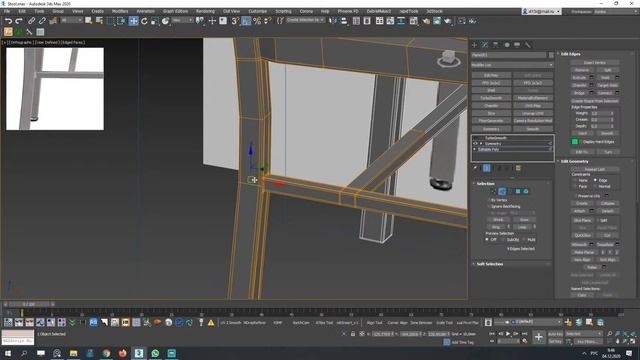Collapse the Selection rollout
This screenshot has height=360, width=640.
[485, 184]
